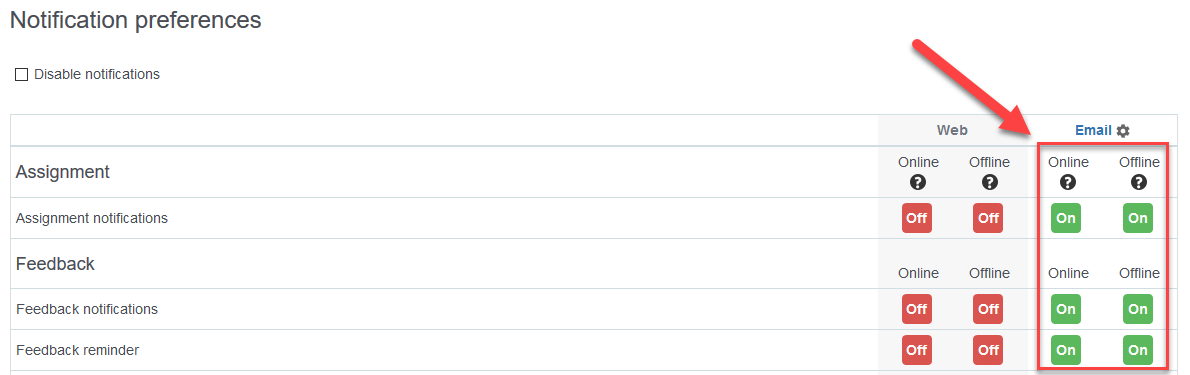The height and width of the screenshot is (375, 1190).
Task: Open Email settings gear icon
Action: pos(1123,131)
